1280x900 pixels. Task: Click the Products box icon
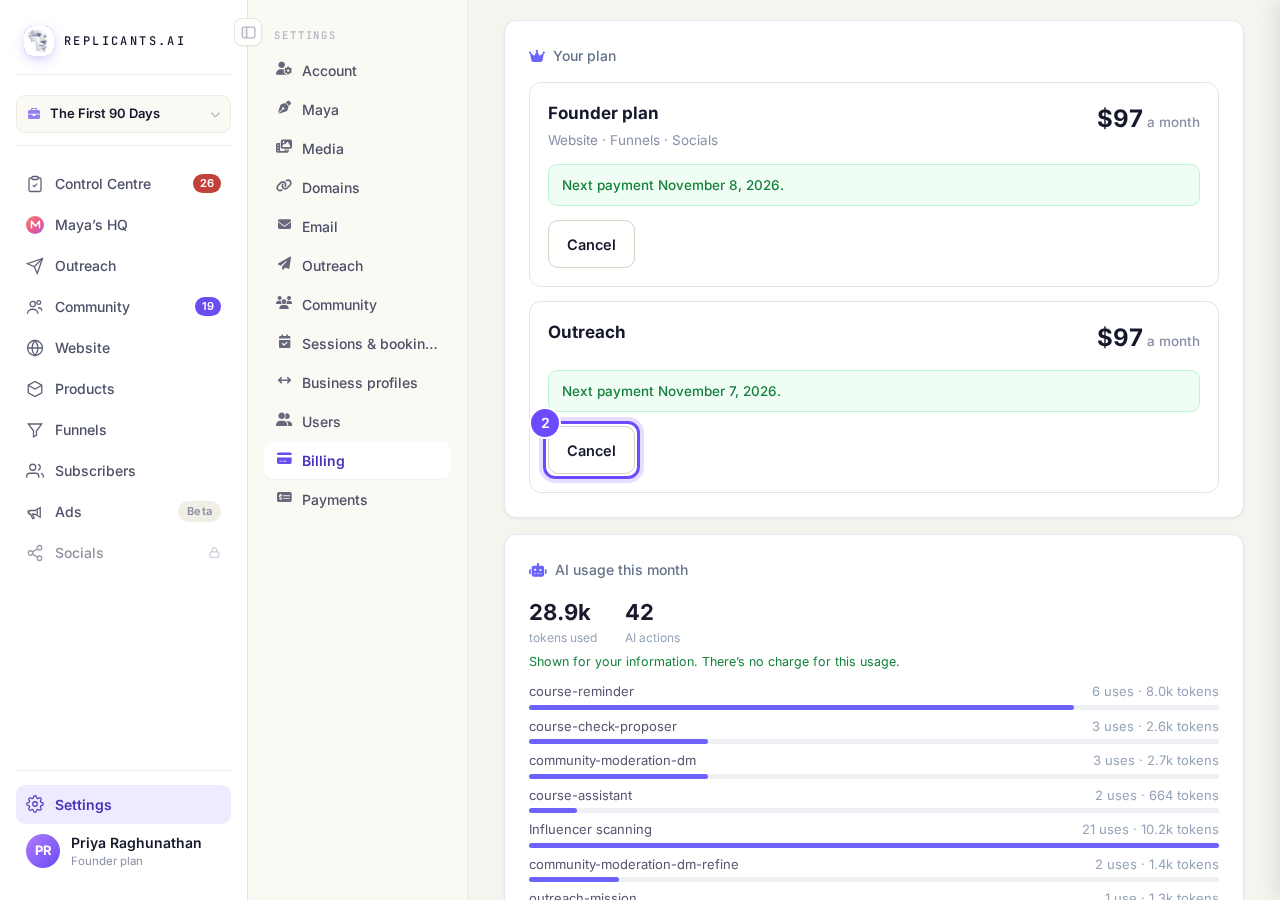tap(35, 389)
